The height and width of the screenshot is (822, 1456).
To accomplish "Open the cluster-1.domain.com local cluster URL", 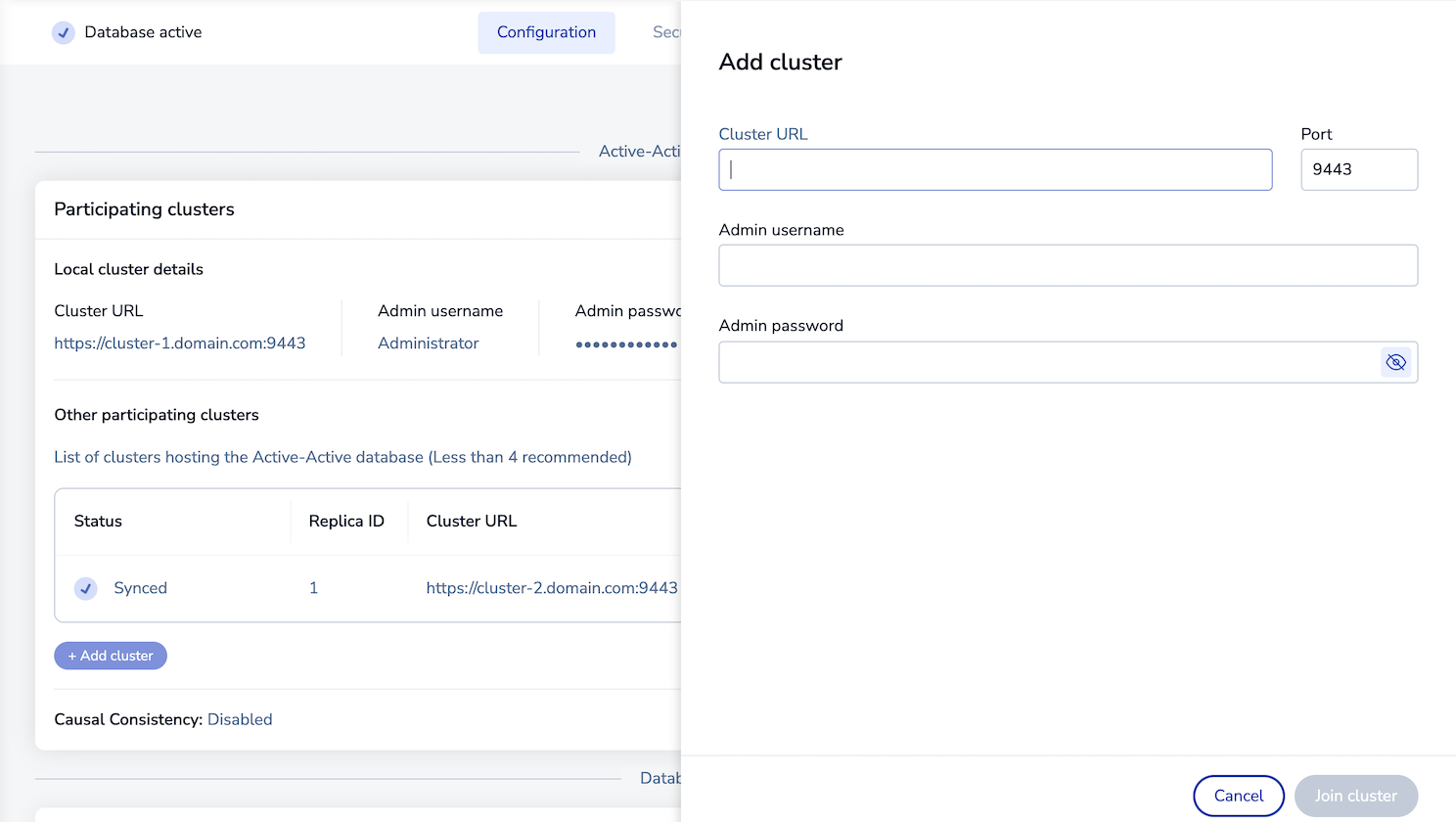I will 180,343.
